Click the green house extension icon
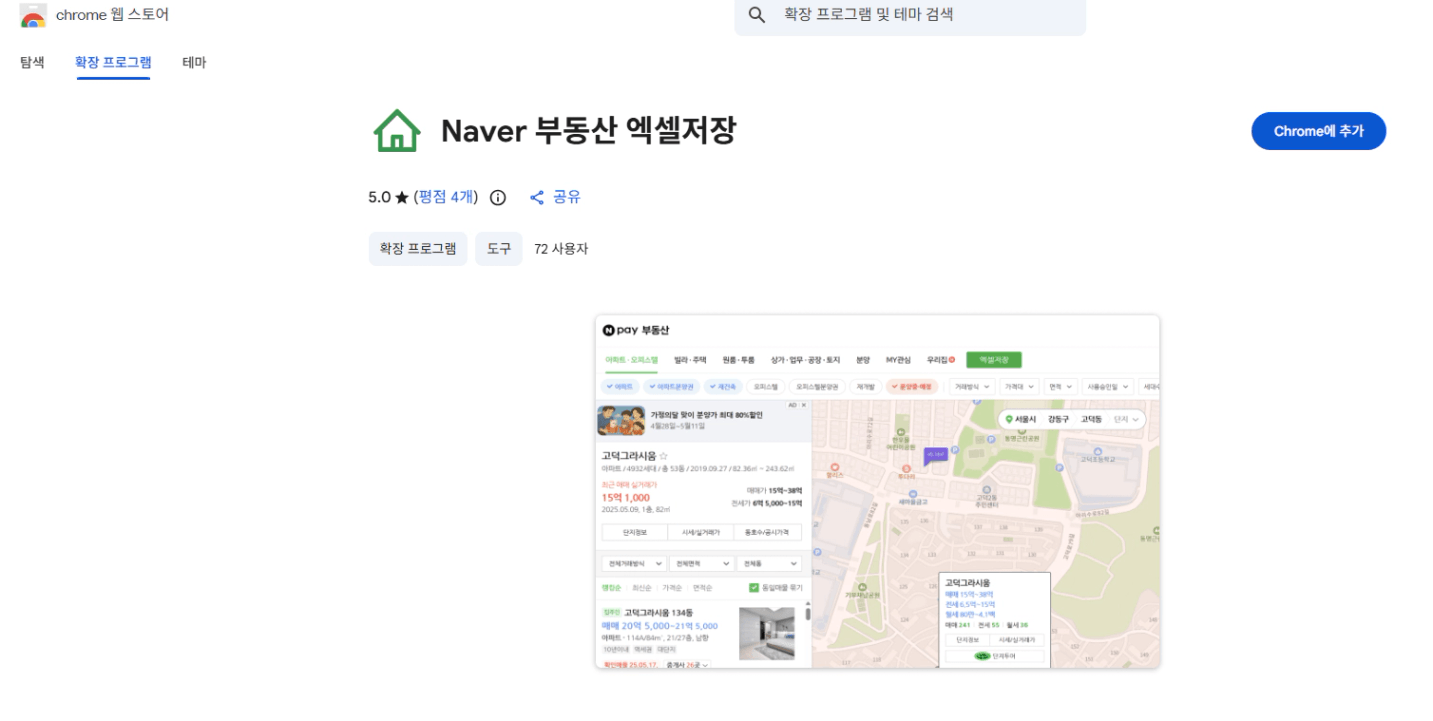The image size is (1433, 721). point(397,131)
